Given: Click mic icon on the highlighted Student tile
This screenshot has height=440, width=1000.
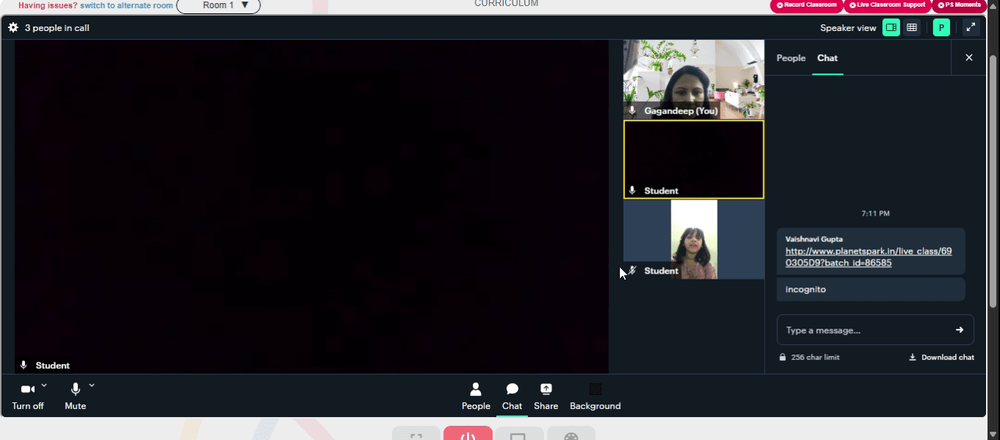Looking at the screenshot, I should pyautogui.click(x=632, y=190).
